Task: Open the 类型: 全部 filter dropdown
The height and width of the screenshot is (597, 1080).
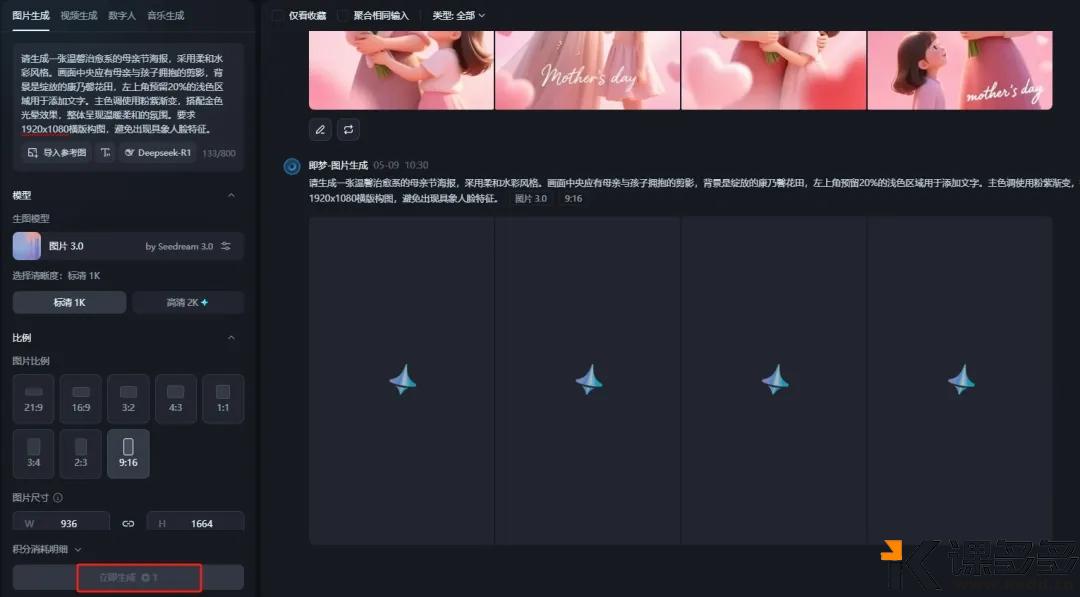Action: [x=458, y=16]
